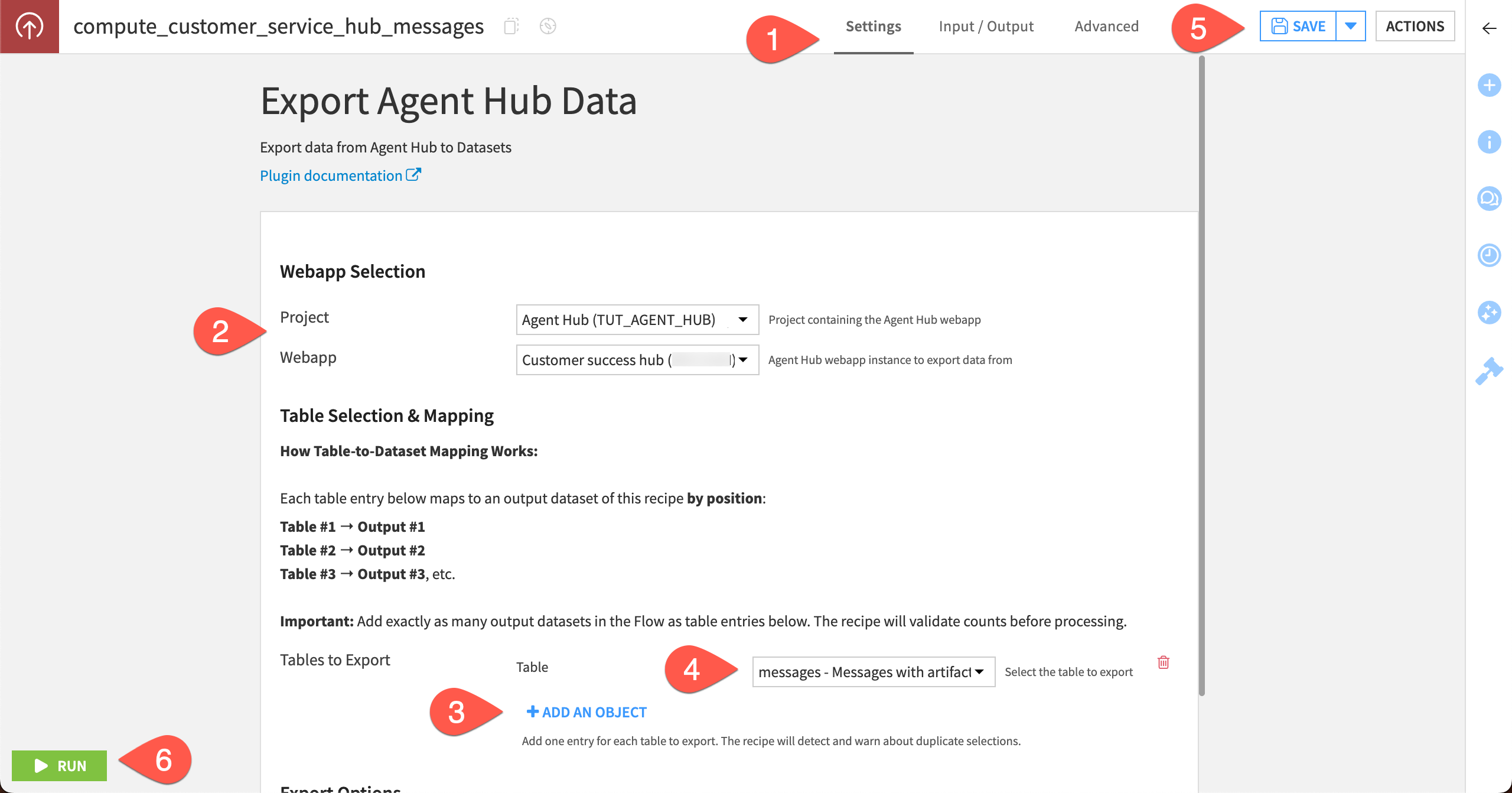Click ADD AN OBJECT to add a table
Screen dimensions: 1512x793
[x=586, y=712]
